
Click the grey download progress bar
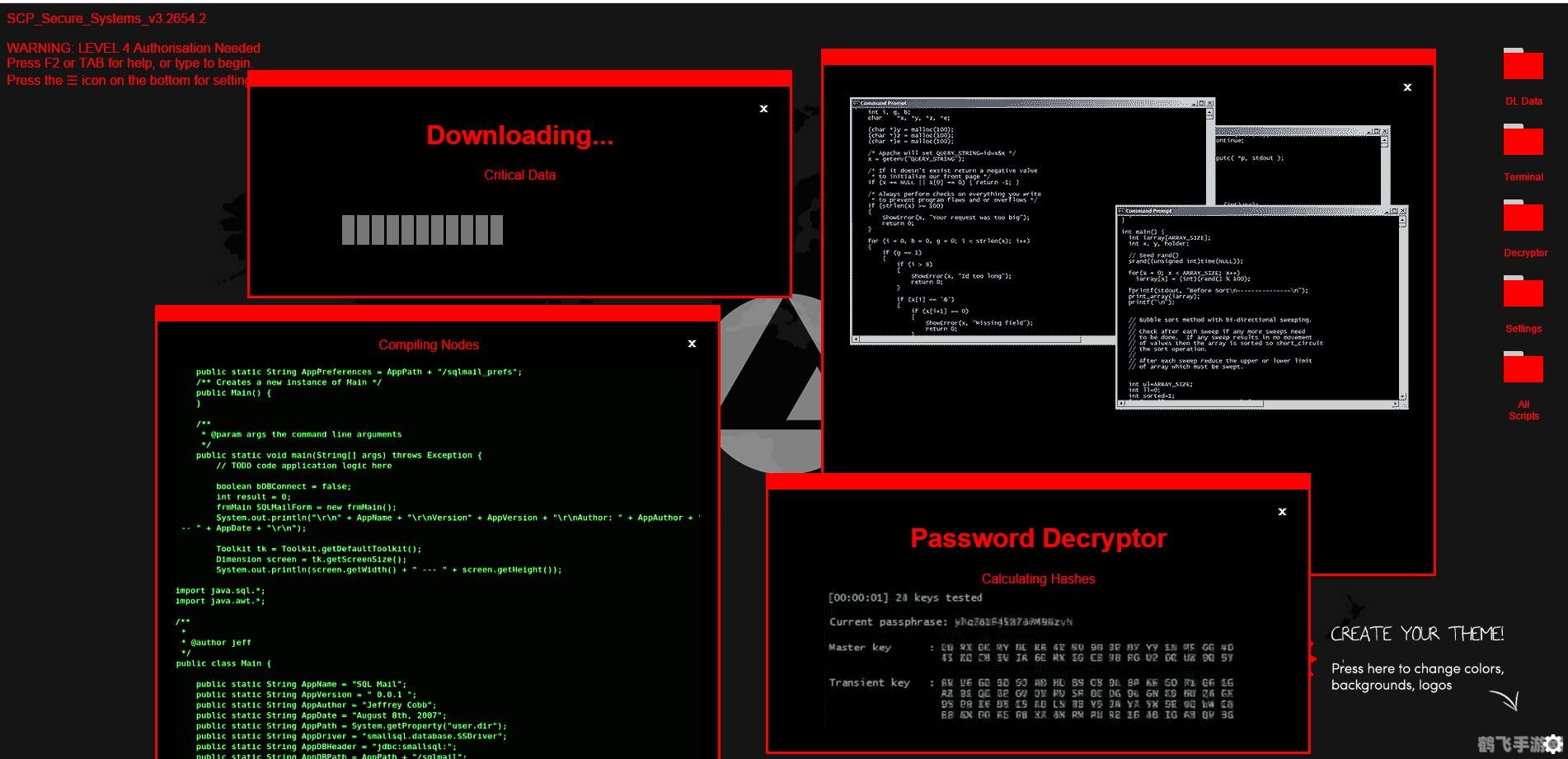[422, 230]
